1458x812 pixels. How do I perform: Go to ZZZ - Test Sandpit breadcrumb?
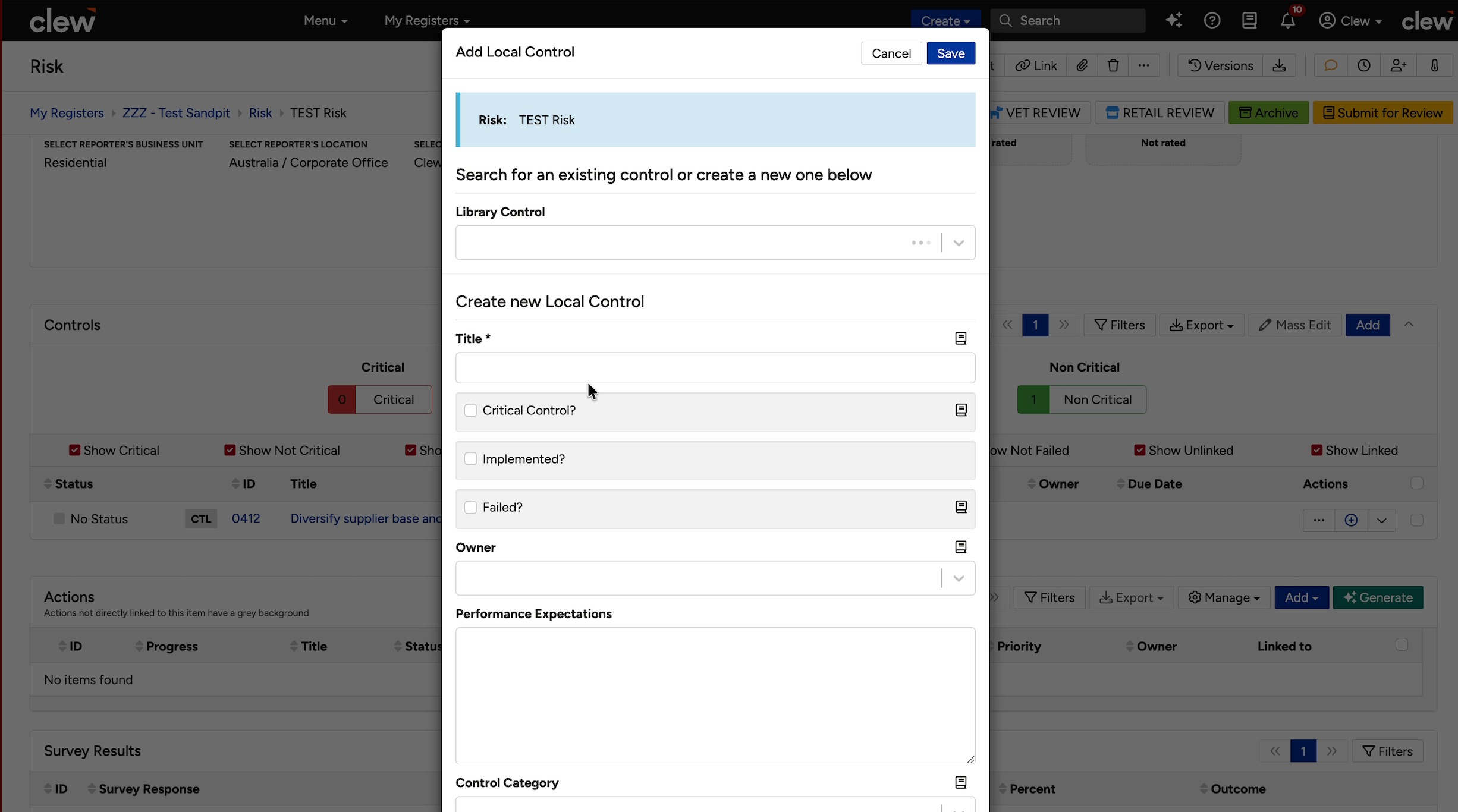(176, 113)
